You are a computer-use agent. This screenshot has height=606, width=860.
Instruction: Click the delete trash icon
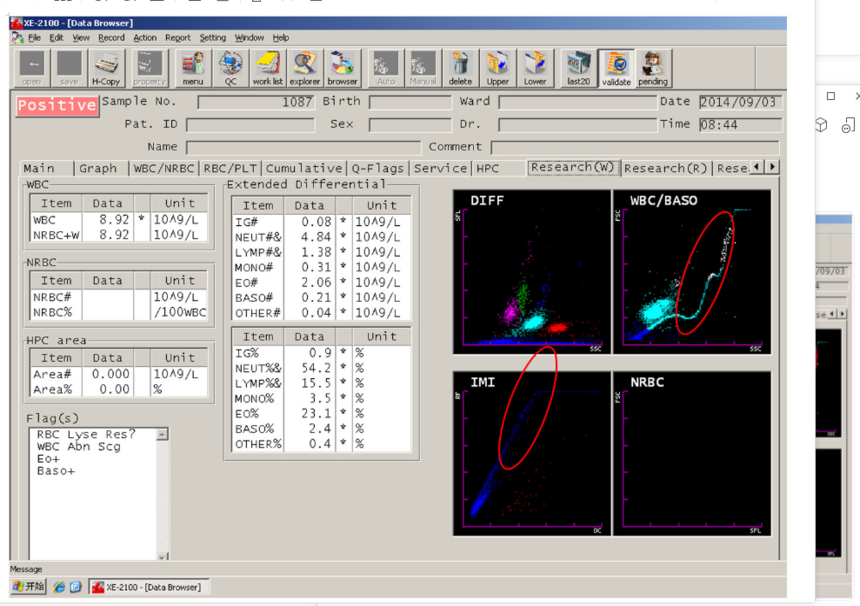click(460, 68)
